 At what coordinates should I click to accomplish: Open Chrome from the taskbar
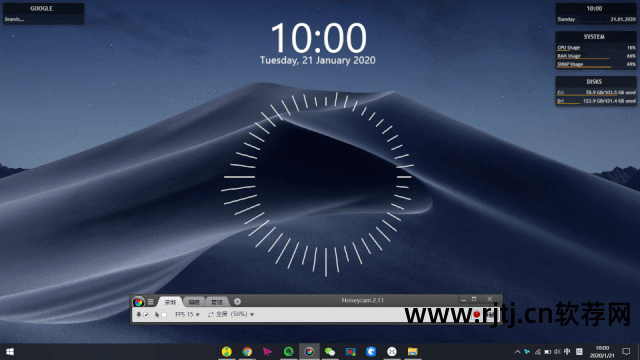coord(247,351)
